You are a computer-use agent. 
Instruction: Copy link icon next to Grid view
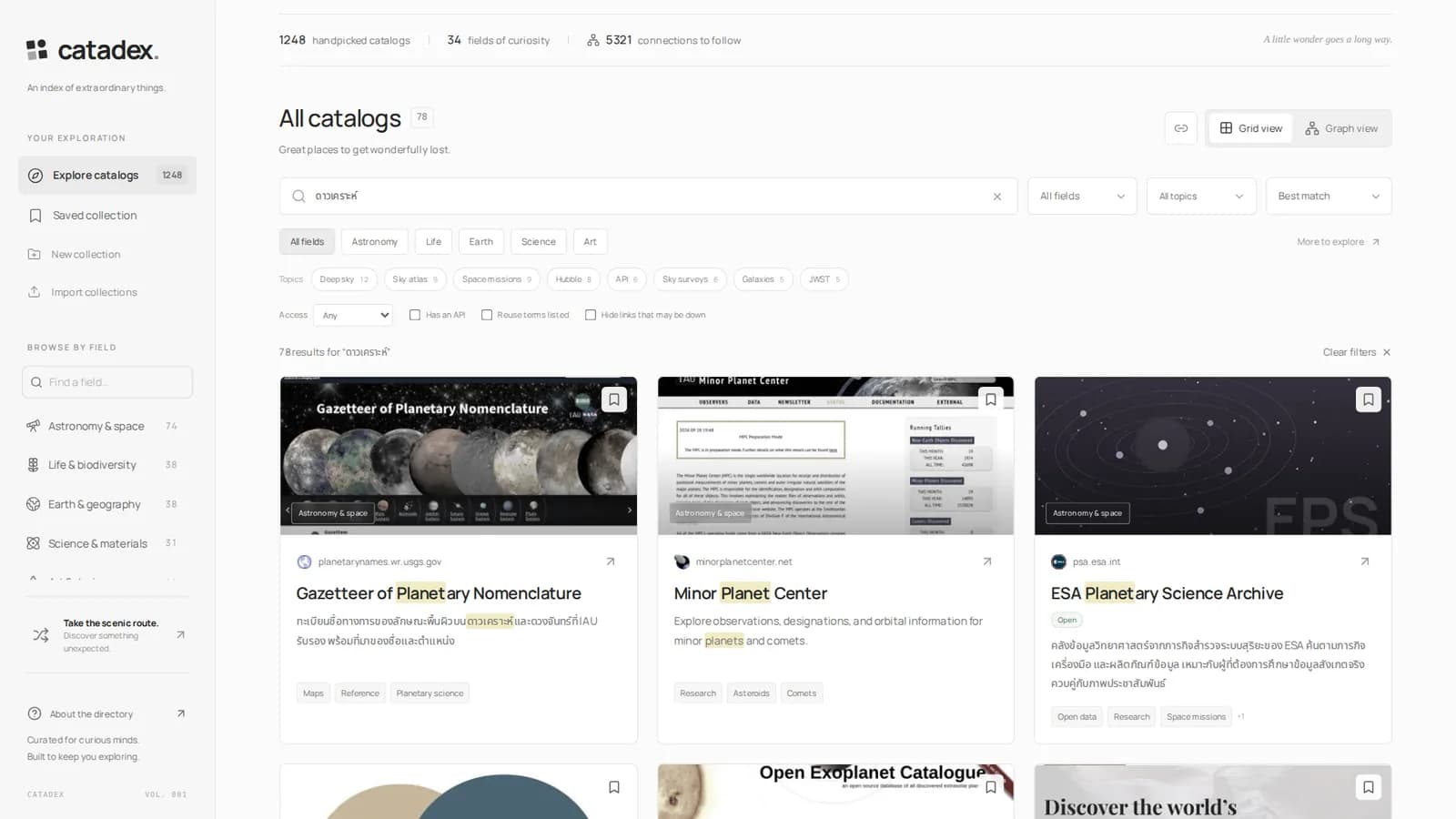pos(1180,128)
